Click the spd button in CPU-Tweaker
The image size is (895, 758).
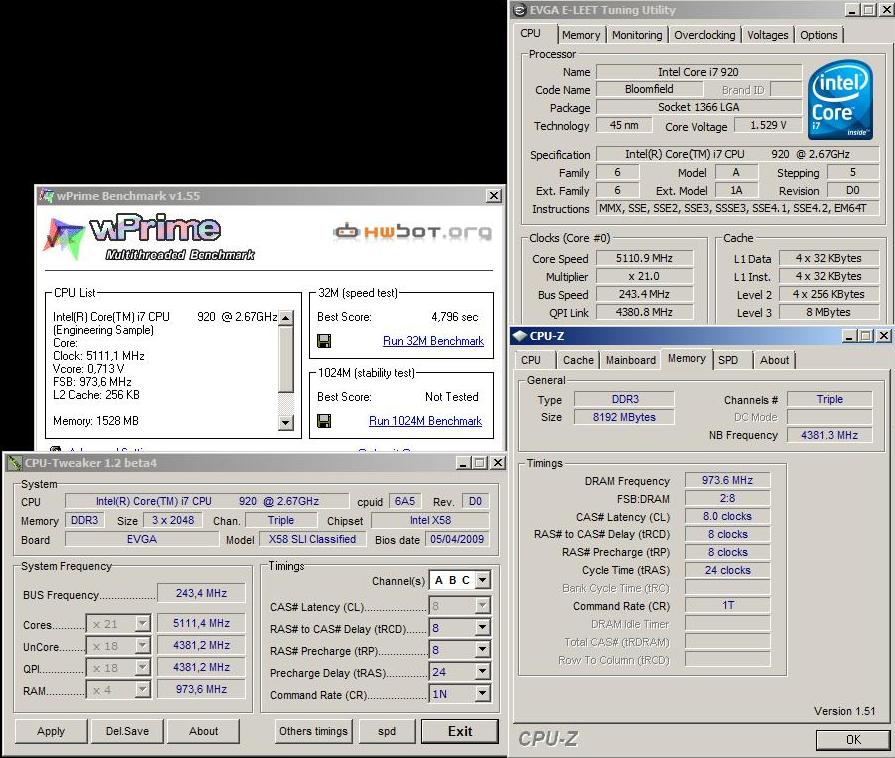point(387,731)
